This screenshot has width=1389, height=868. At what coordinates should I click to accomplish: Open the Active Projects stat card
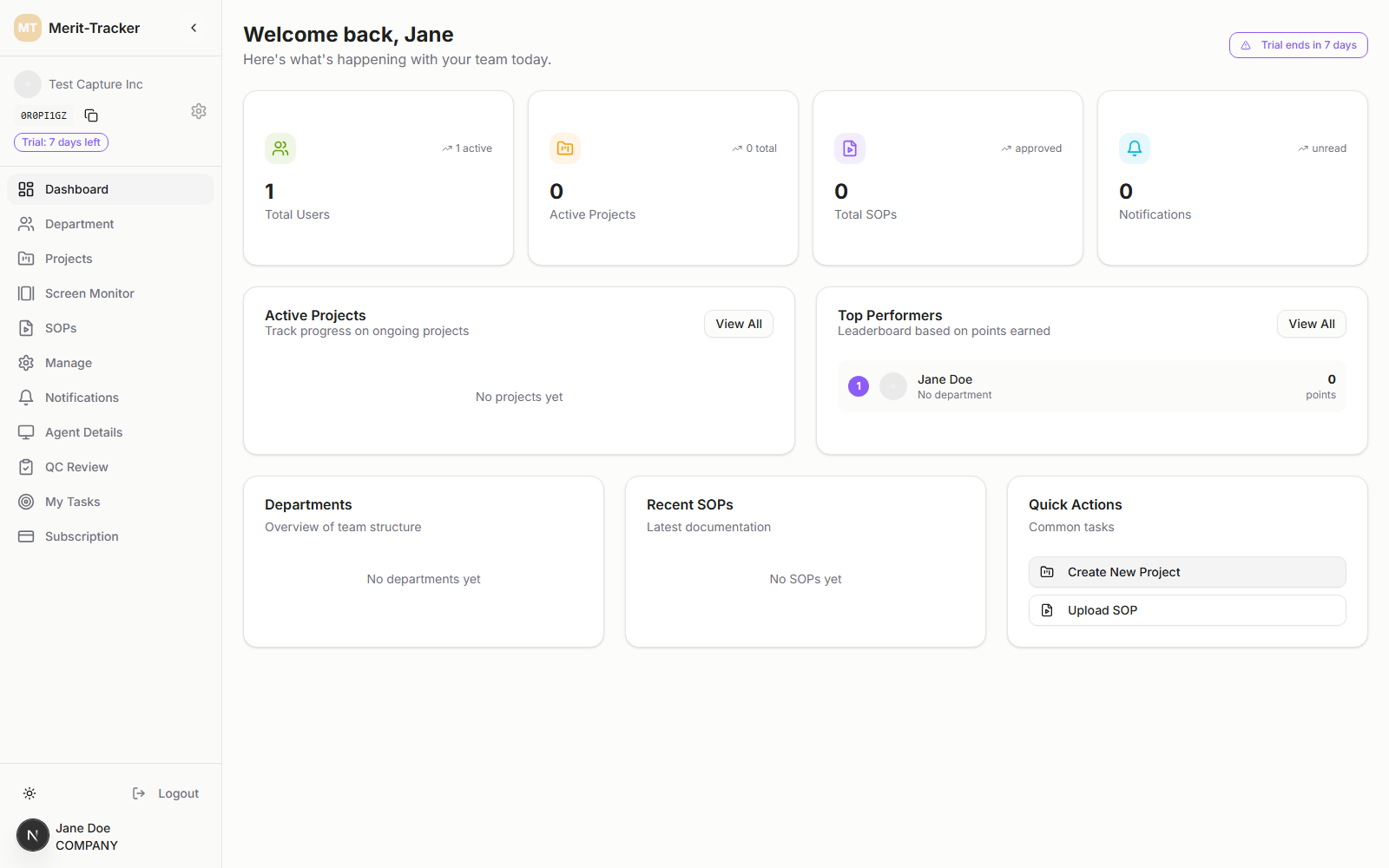click(663, 178)
